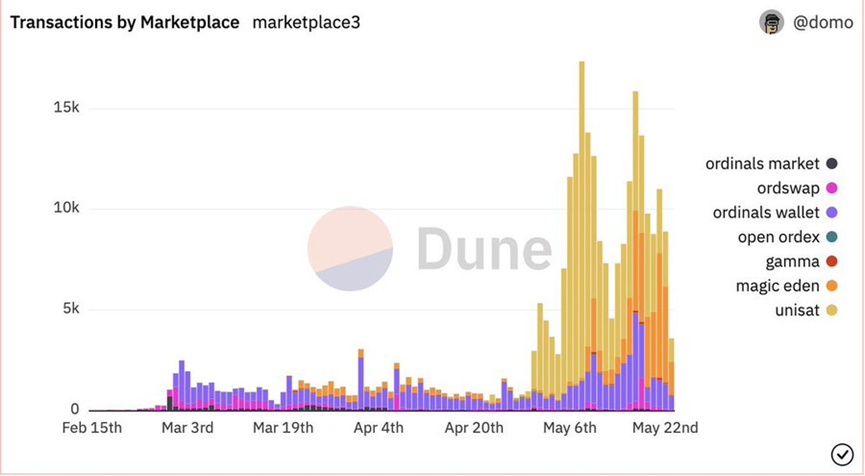
Task: Click the marketplace3 subtitle
Action: [306, 23]
